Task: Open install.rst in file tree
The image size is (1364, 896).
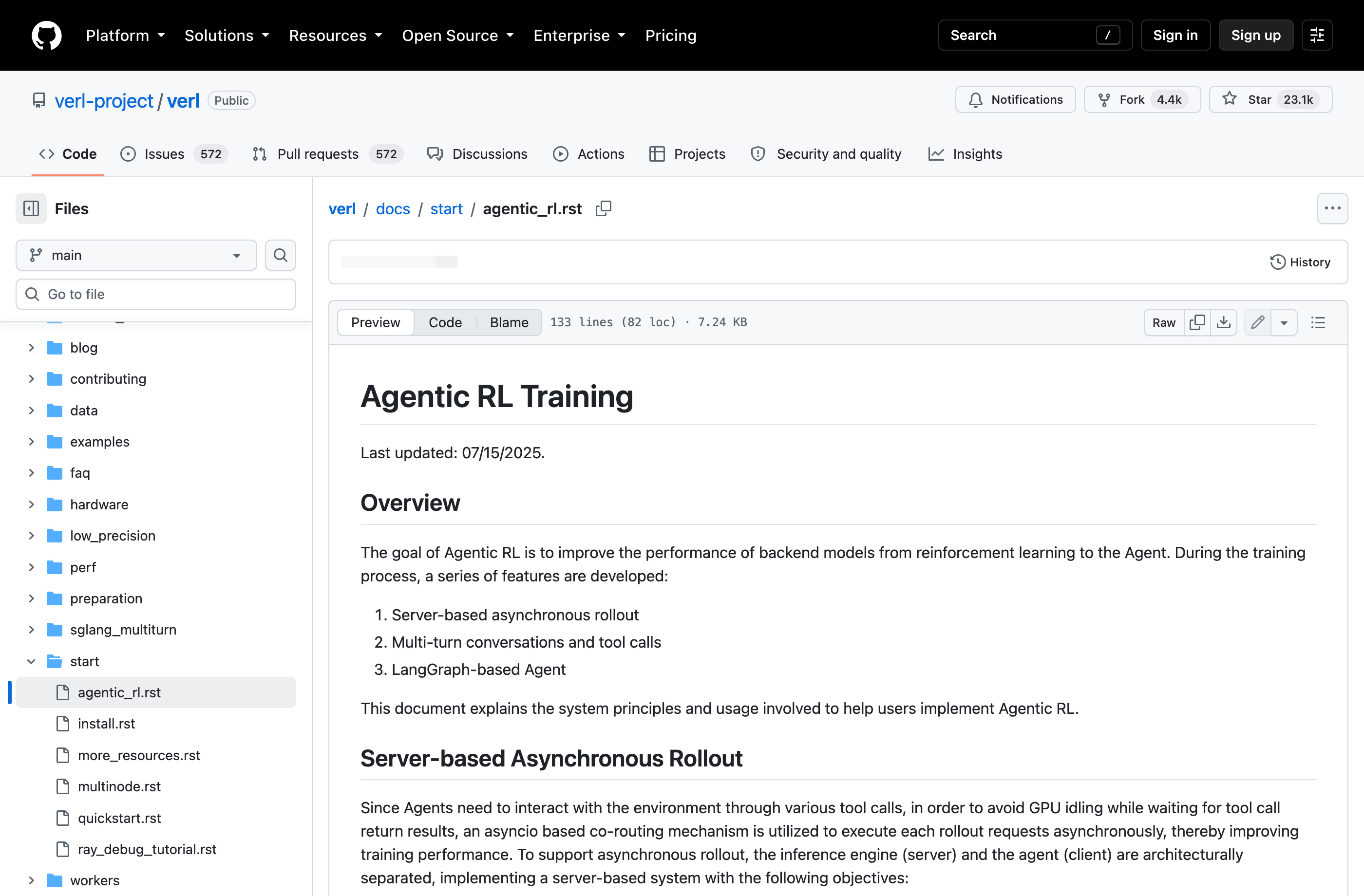Action: click(x=156, y=724)
